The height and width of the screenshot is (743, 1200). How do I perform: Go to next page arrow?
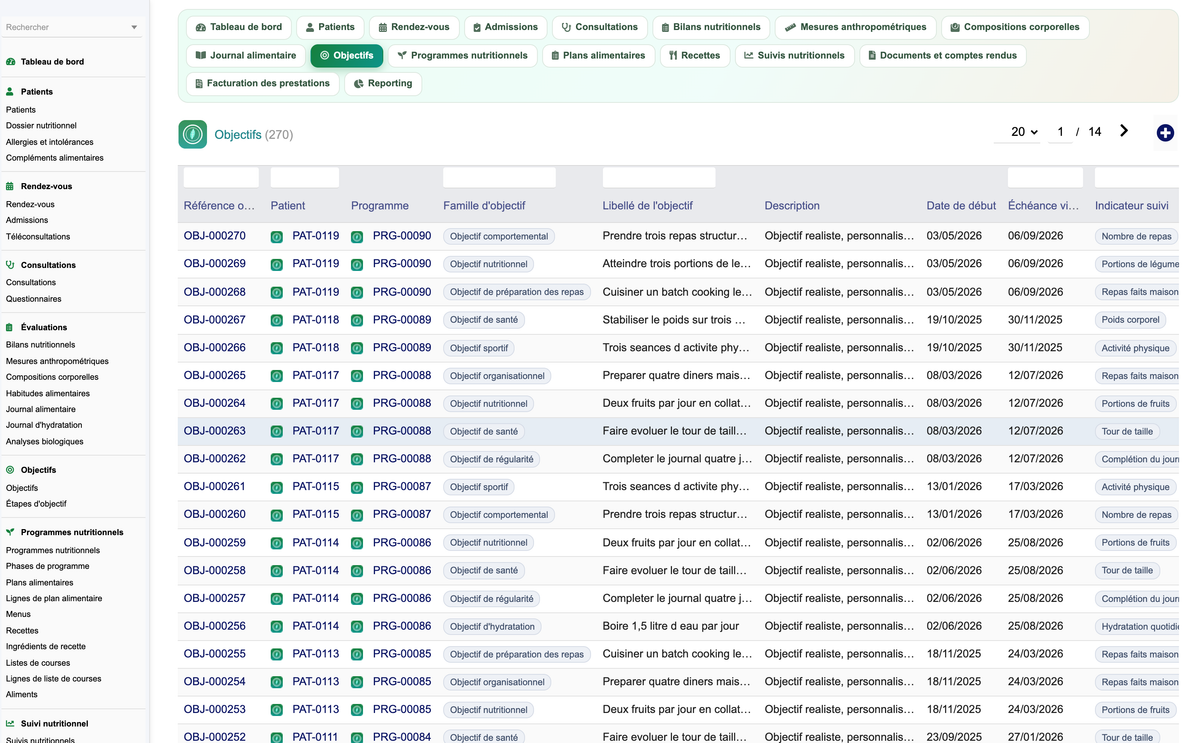coord(1124,131)
